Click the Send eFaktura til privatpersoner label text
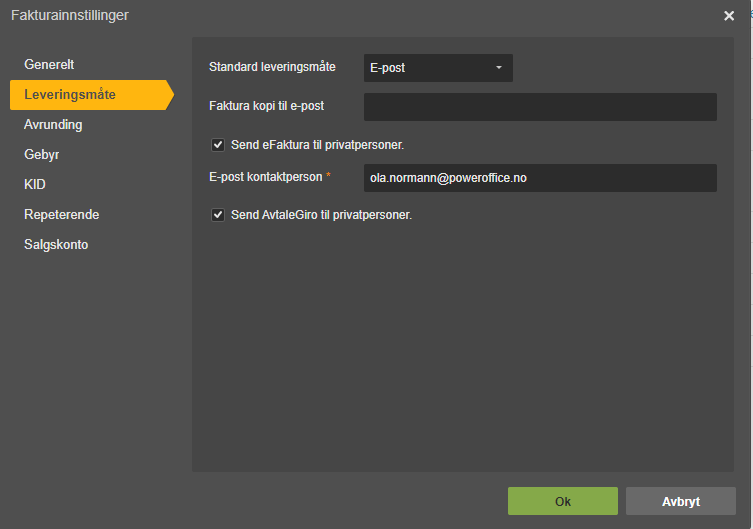Screen dimensions: 753x529 tap(317, 145)
